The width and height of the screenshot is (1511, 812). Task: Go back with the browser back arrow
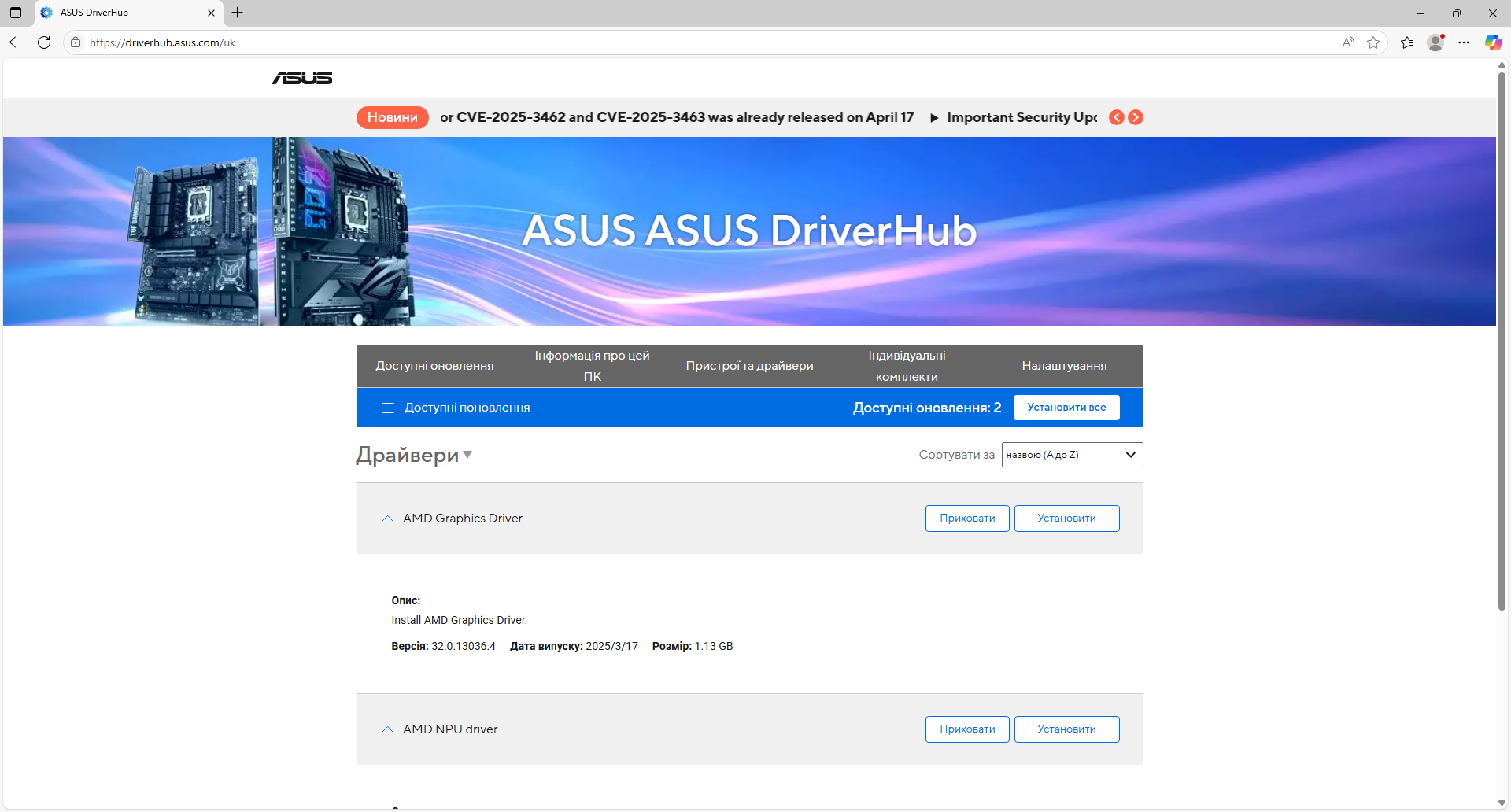tap(16, 42)
